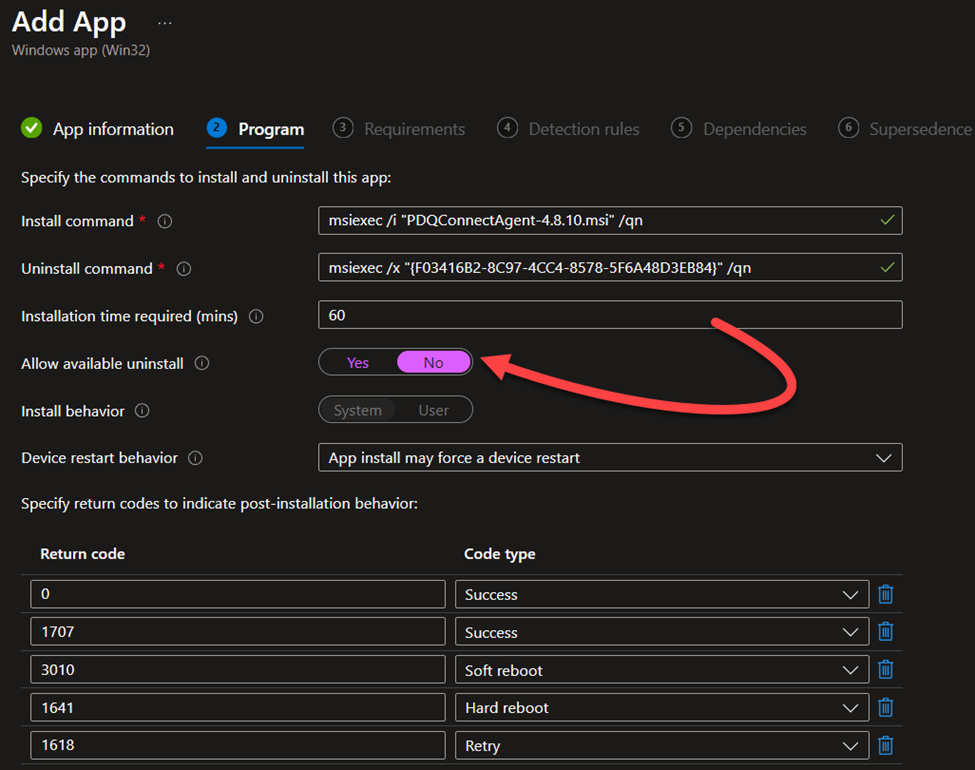Screen dimensions: 975x770
Task: Click the step 4 circle for Detection rules
Action: pyautogui.click(x=507, y=128)
